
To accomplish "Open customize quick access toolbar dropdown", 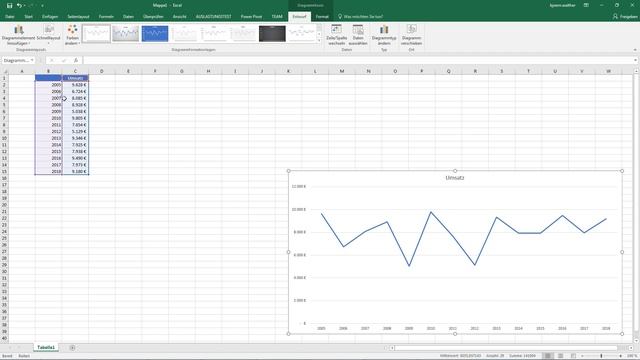I will pos(42,6).
